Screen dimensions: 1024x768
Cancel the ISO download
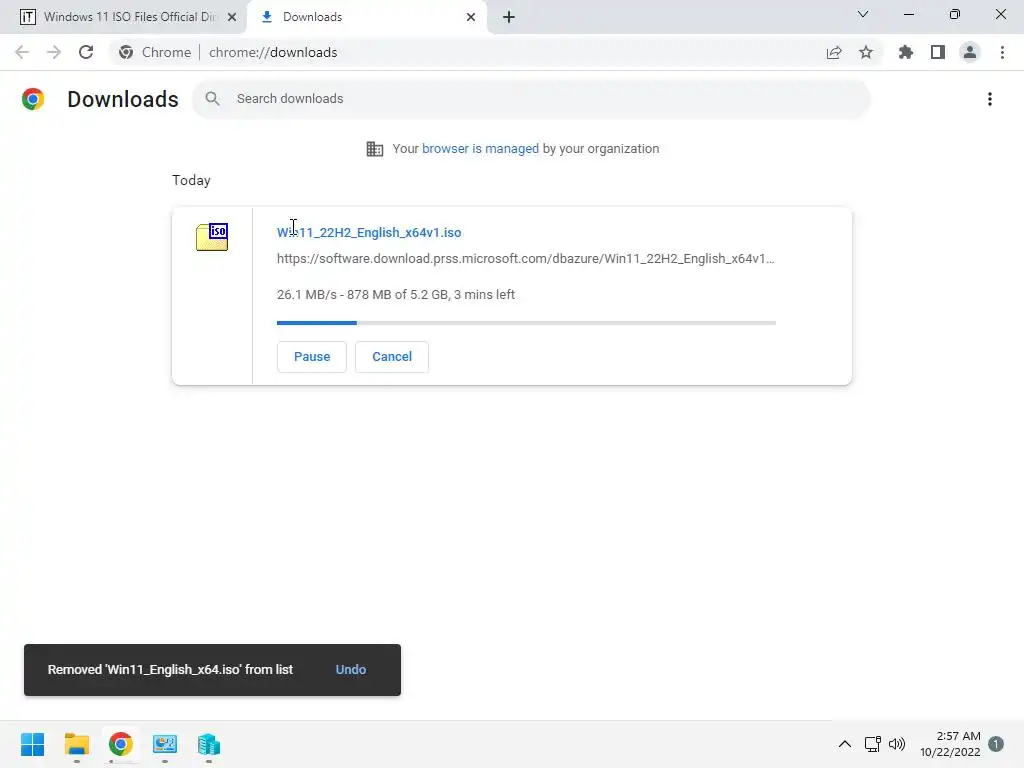(x=392, y=357)
